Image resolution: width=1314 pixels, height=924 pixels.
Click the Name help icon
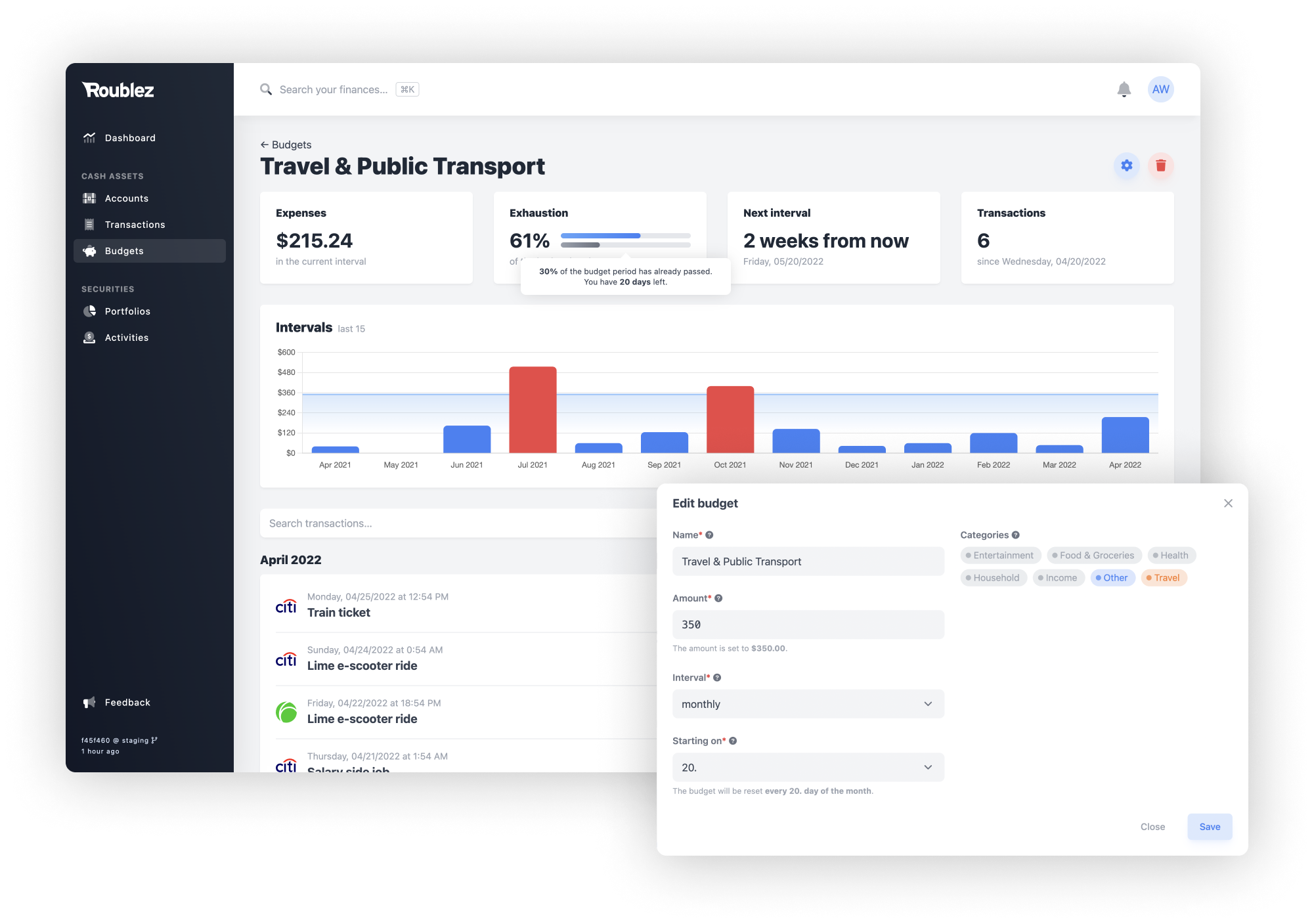pyautogui.click(x=709, y=535)
